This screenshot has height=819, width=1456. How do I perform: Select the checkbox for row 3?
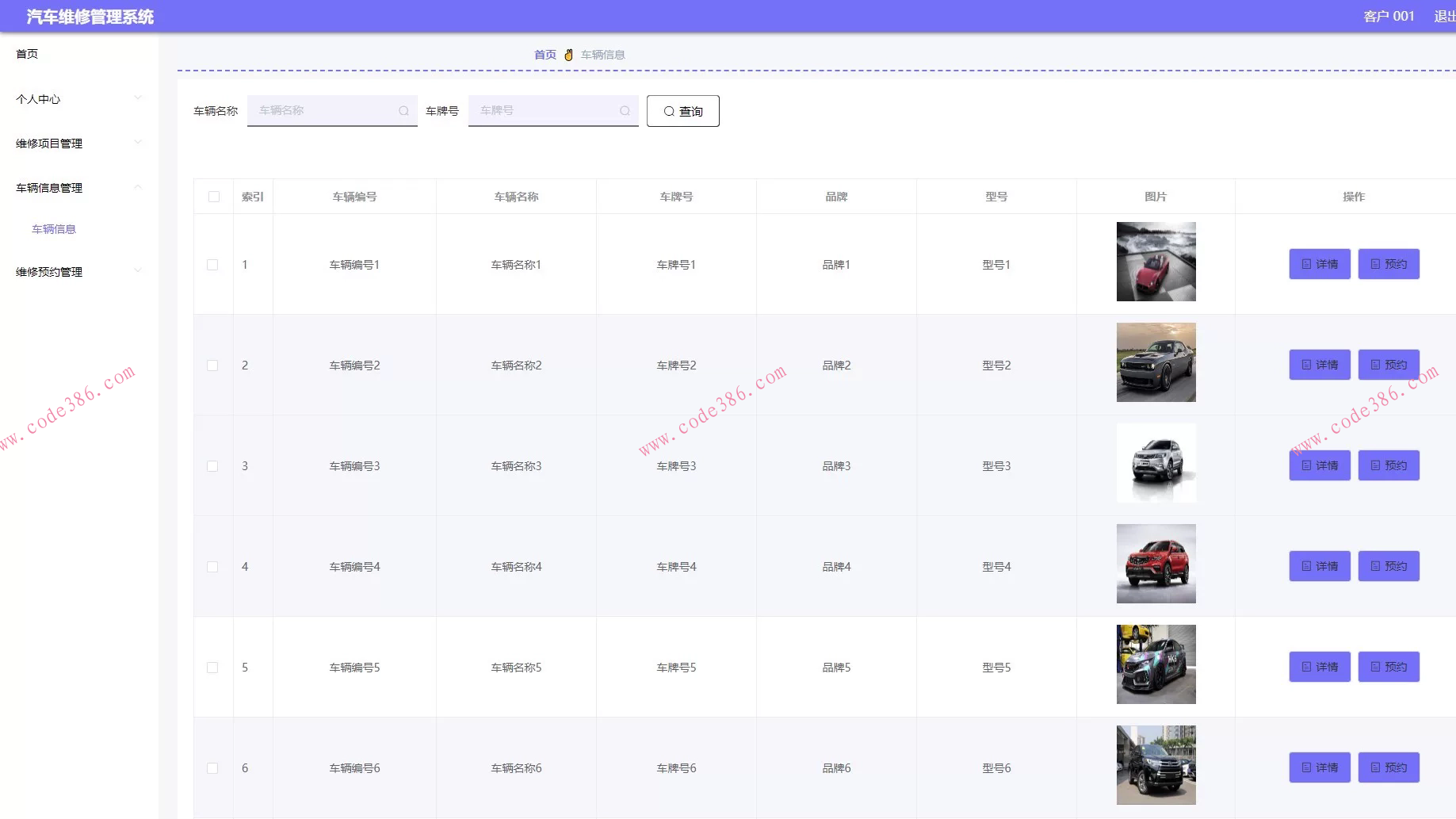point(212,466)
